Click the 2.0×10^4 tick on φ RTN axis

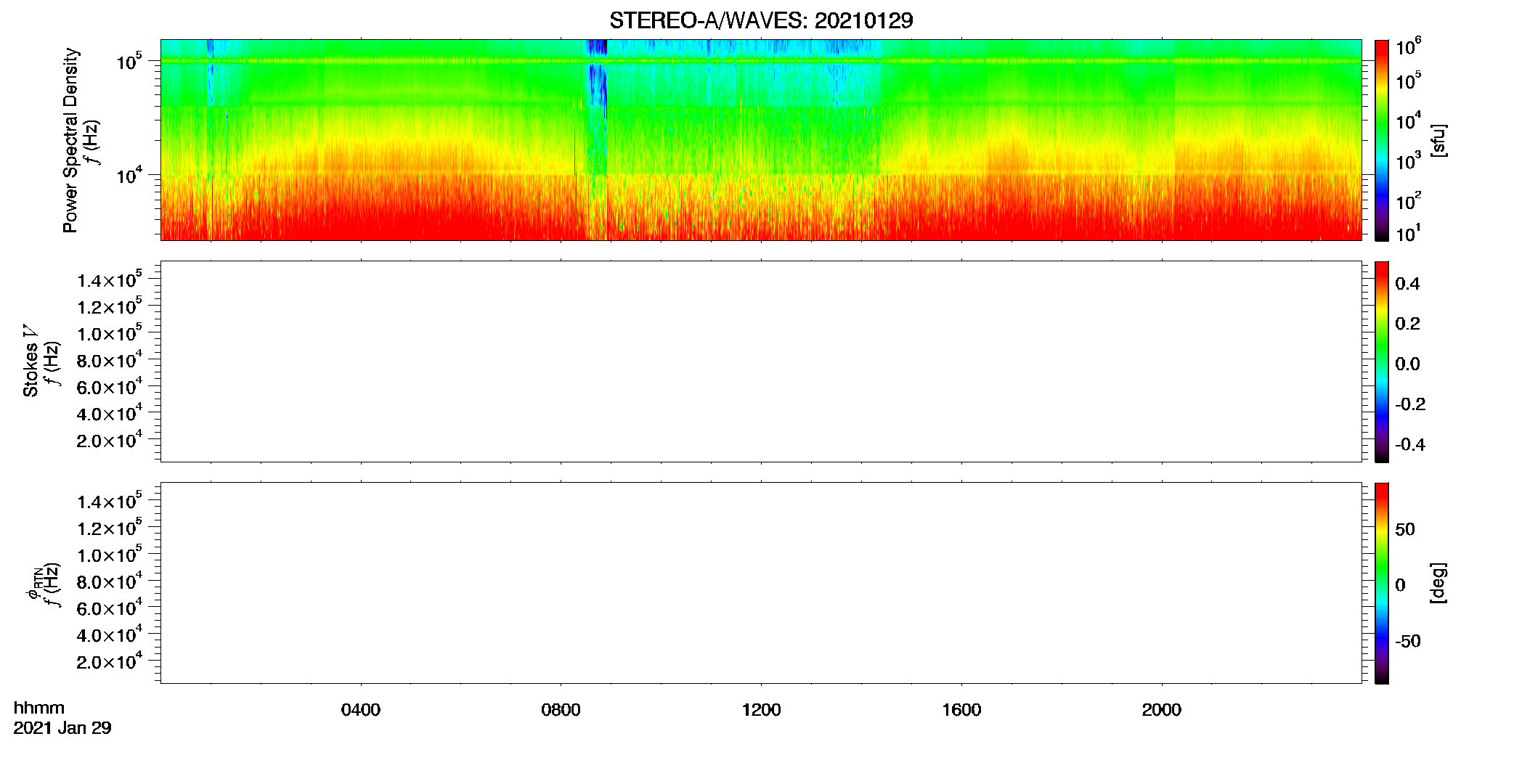pos(110,661)
